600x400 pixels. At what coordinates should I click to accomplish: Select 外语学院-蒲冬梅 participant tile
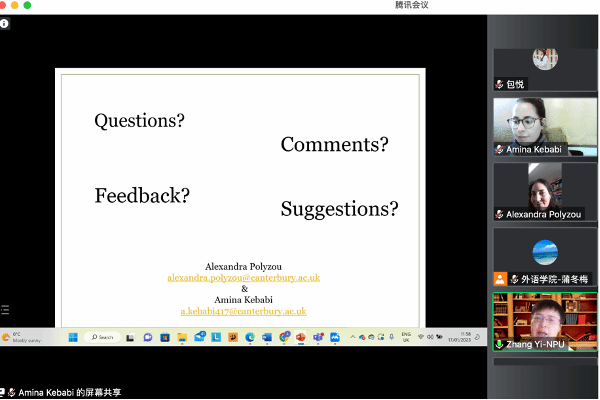545,256
